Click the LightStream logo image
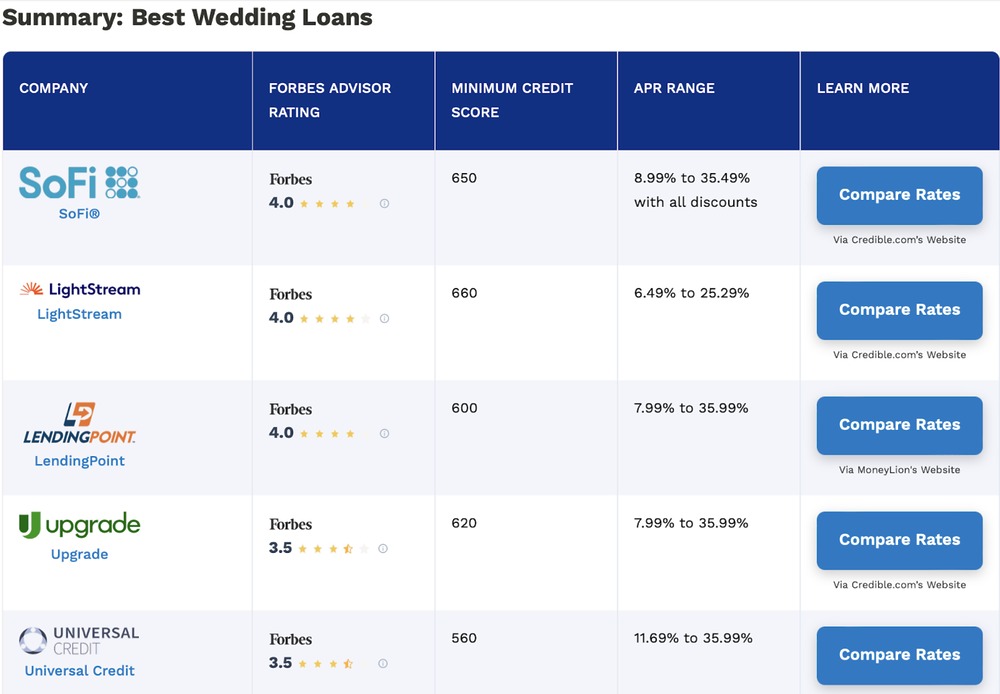This screenshot has height=694, width=1000. tap(80, 289)
